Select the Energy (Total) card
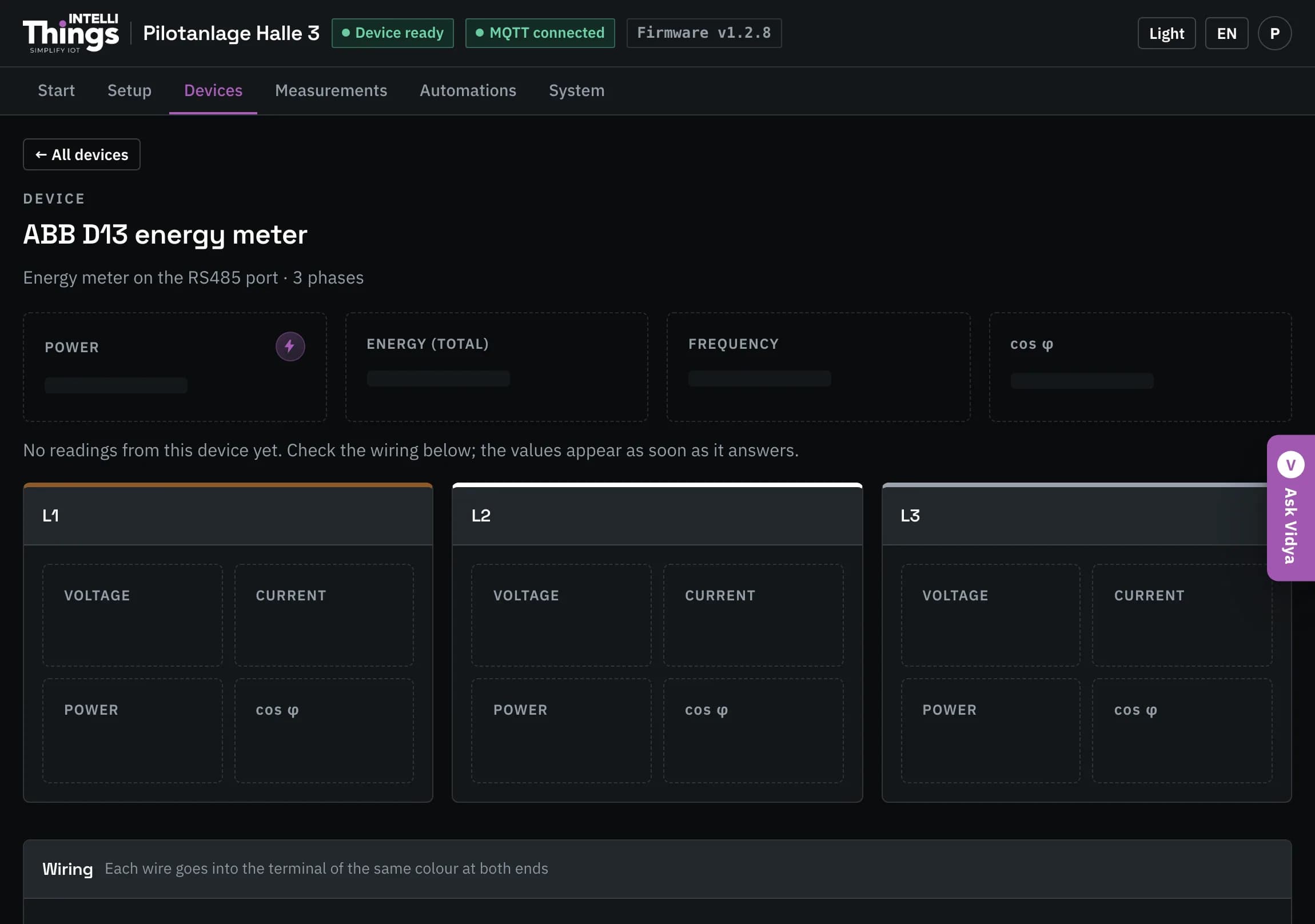 tap(497, 367)
